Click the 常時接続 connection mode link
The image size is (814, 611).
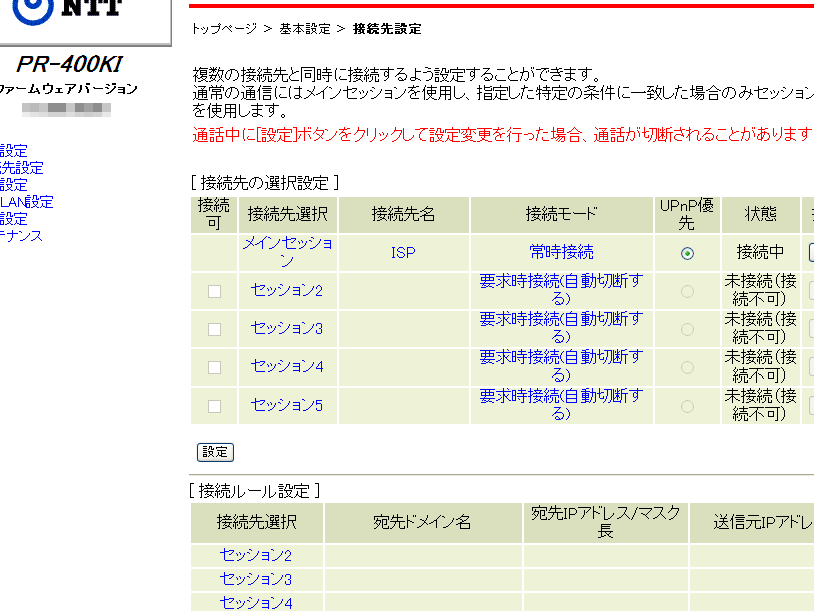point(561,252)
